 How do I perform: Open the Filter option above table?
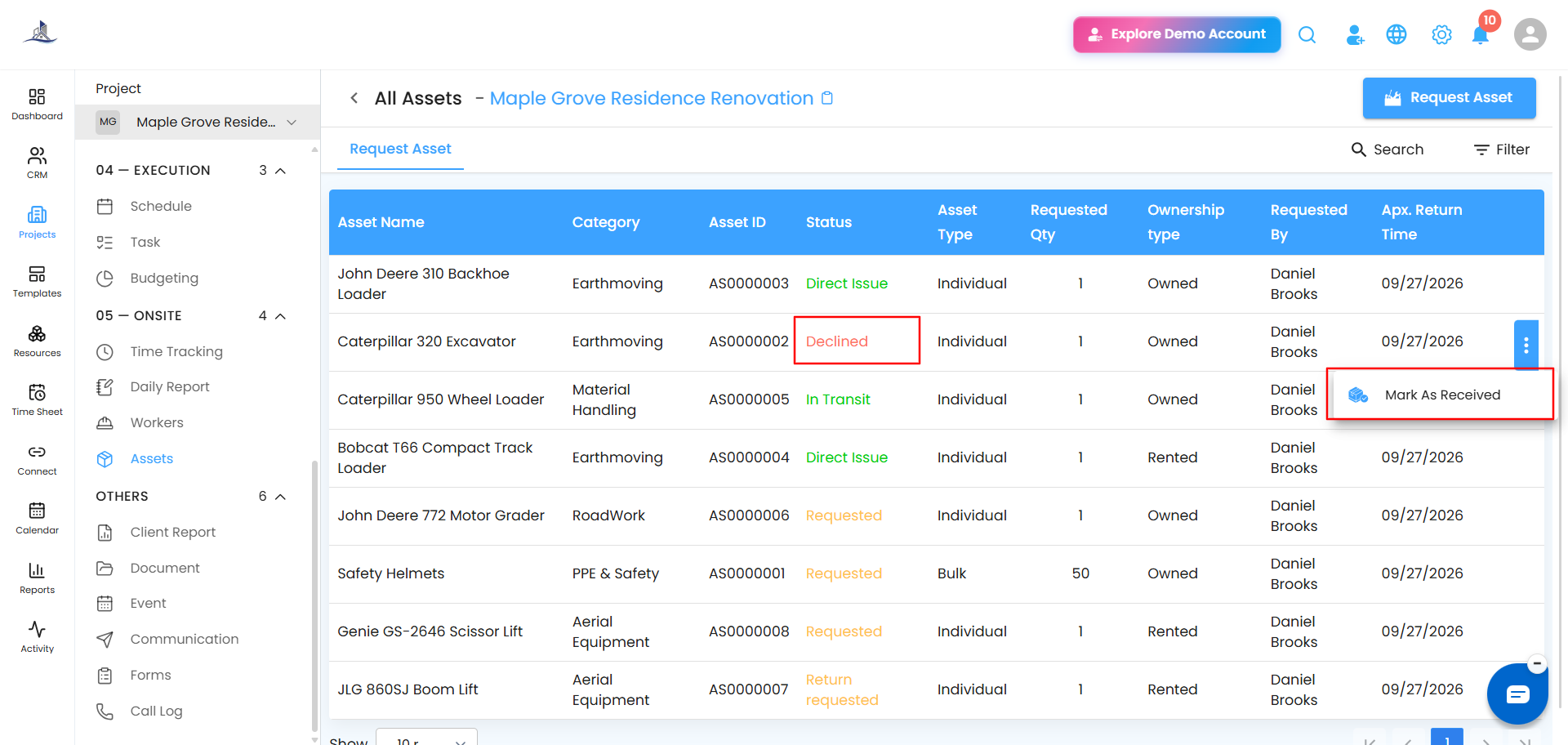(1501, 149)
